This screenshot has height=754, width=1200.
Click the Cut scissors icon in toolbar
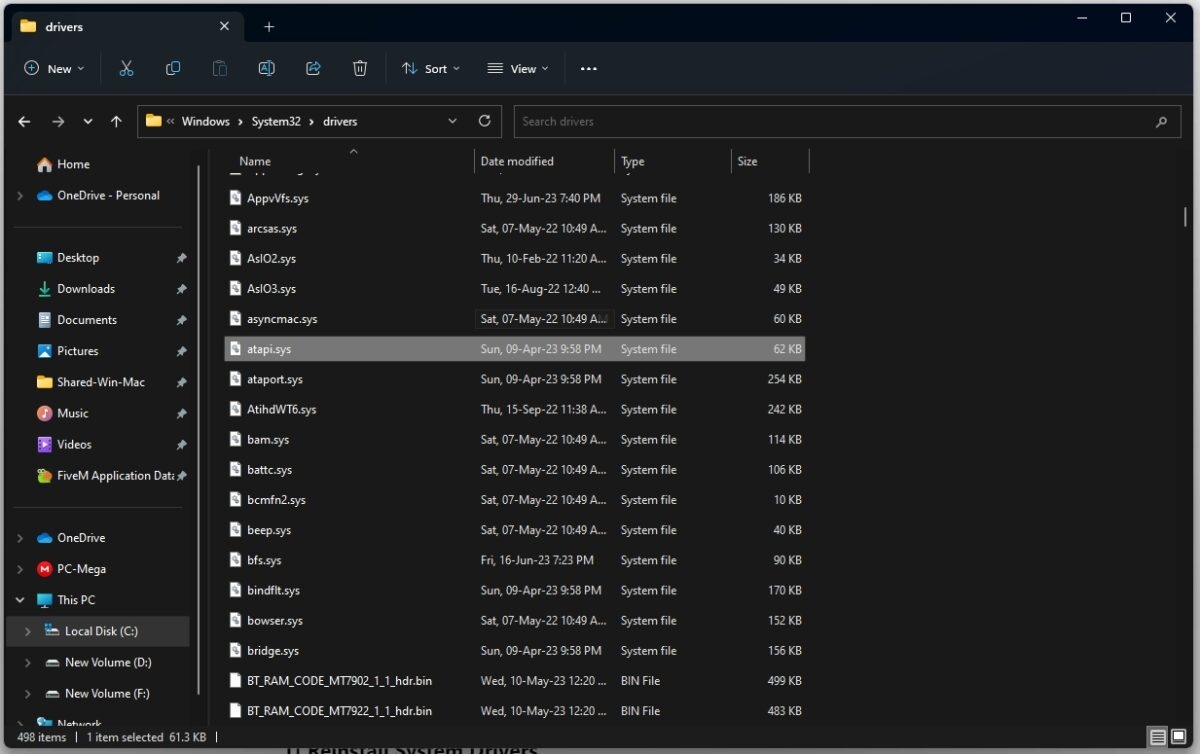[x=126, y=68]
